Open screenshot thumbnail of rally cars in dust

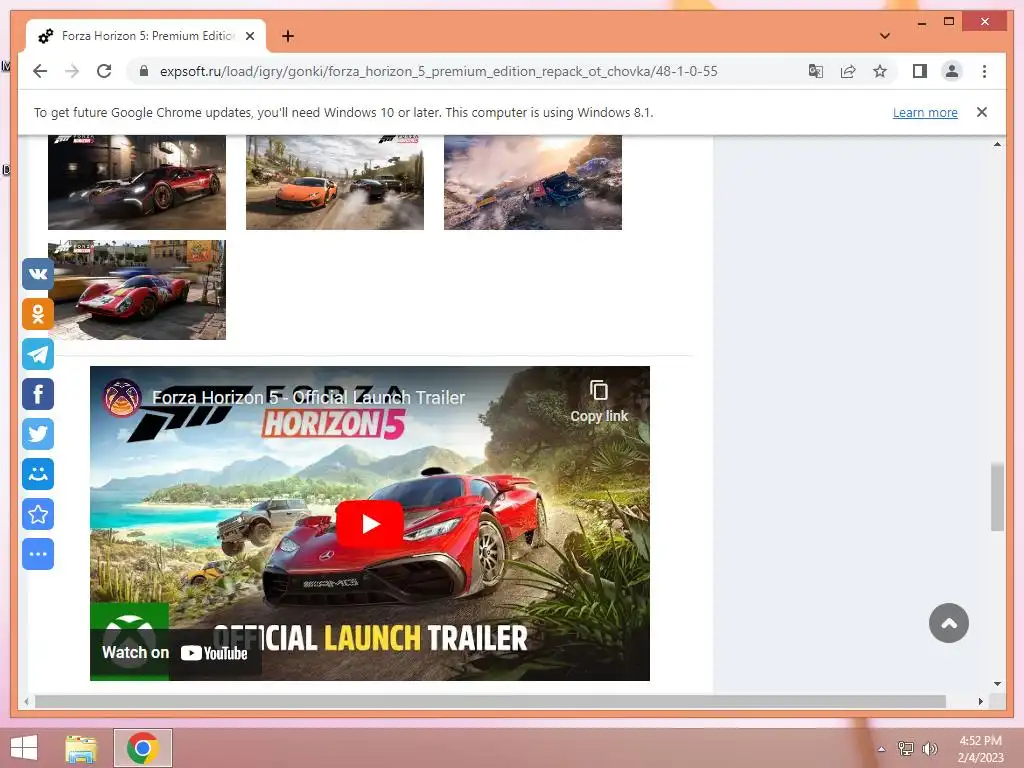click(533, 182)
